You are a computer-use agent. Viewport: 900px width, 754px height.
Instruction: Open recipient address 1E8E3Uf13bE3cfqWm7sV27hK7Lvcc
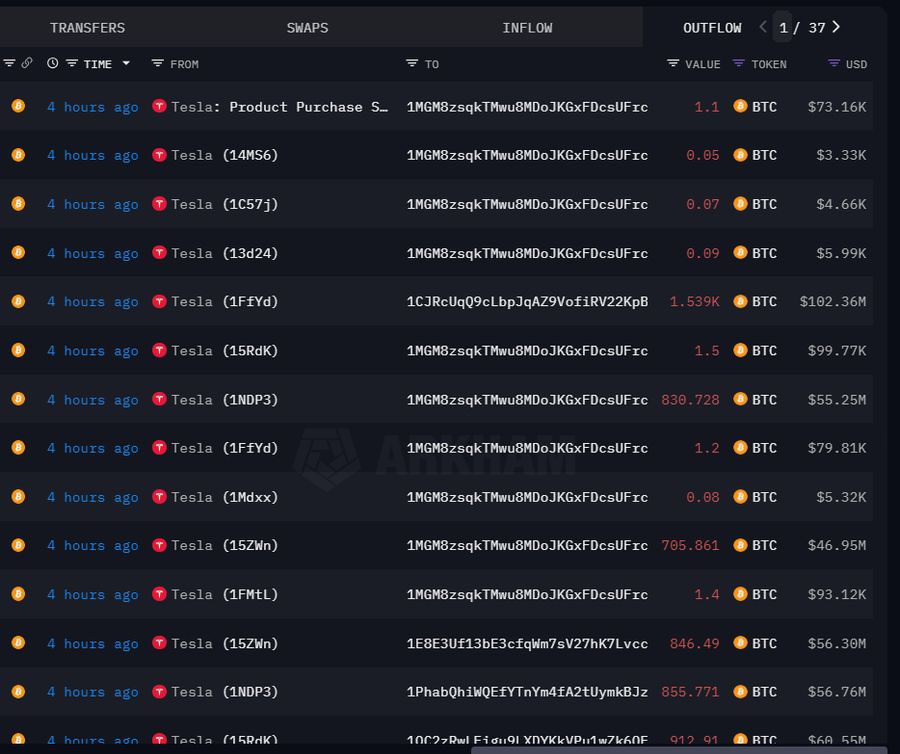pos(527,643)
